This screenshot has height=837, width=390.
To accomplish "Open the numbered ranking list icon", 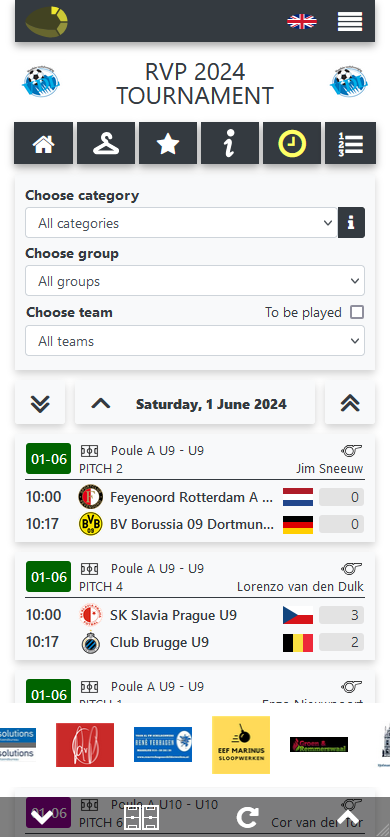I will pos(351,143).
